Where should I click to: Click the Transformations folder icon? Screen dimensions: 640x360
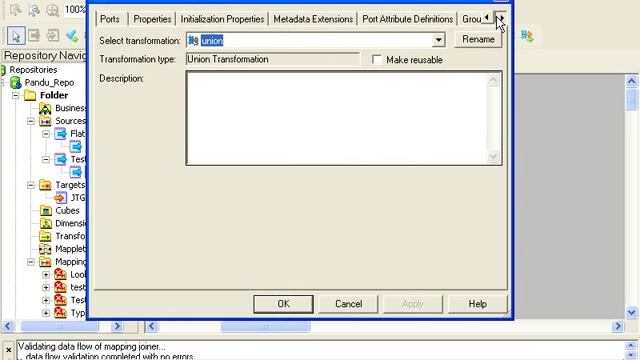pyautogui.click(x=45, y=236)
